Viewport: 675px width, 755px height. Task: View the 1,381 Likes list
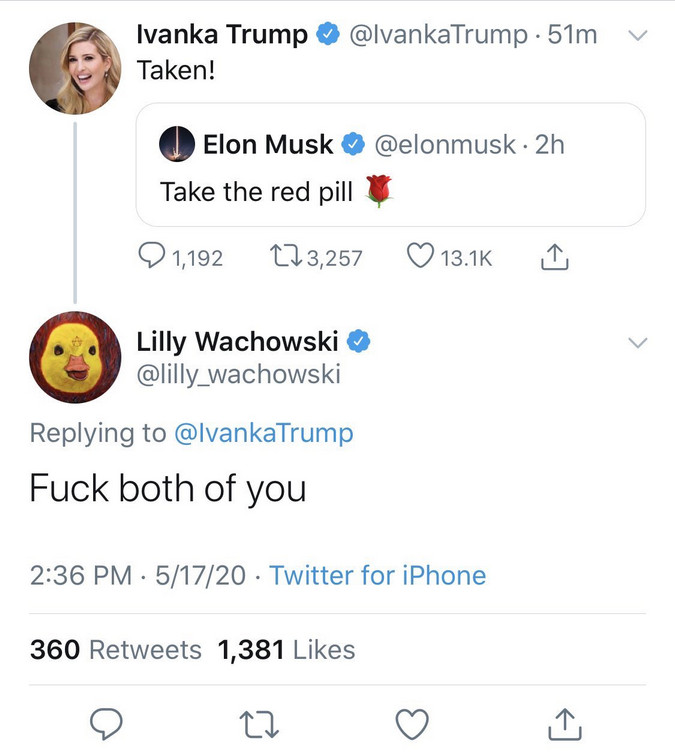(x=286, y=649)
